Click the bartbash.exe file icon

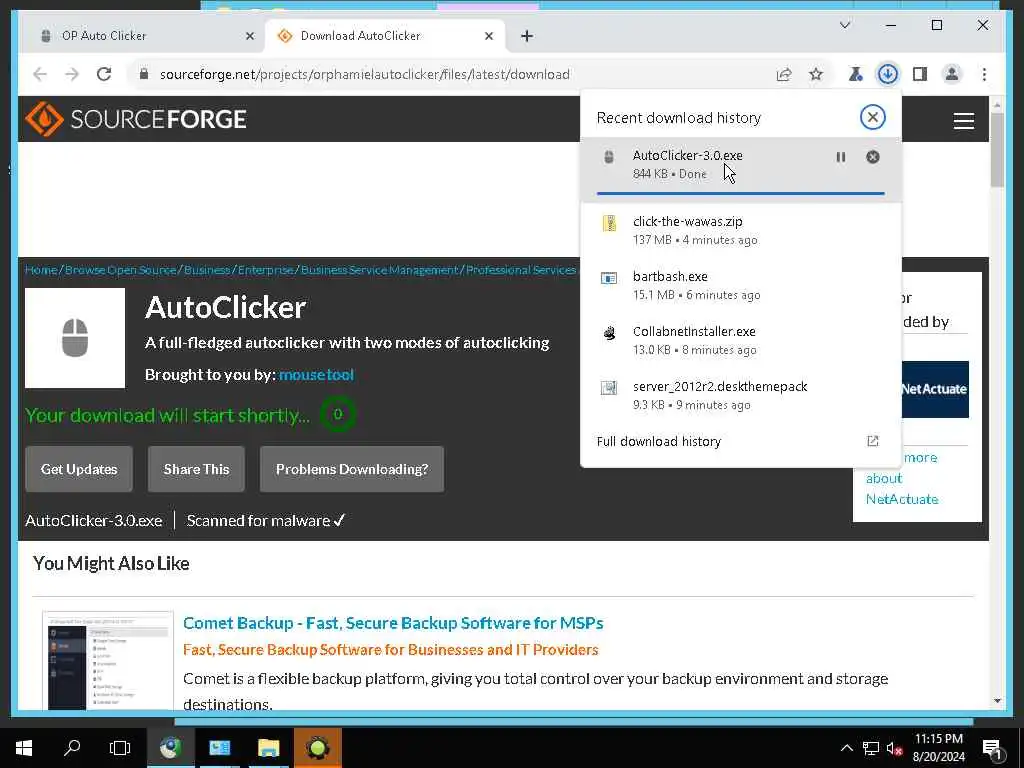click(x=609, y=278)
